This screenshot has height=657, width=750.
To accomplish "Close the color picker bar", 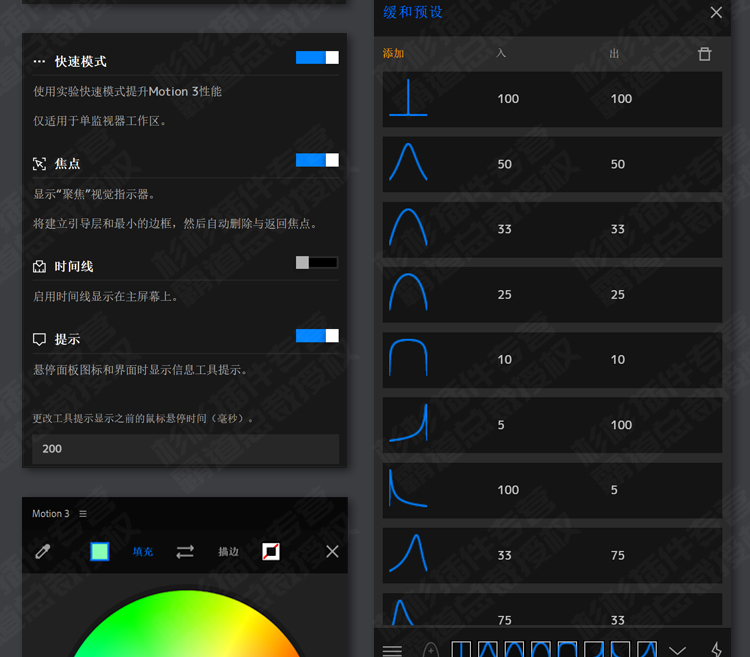I will 332,552.
